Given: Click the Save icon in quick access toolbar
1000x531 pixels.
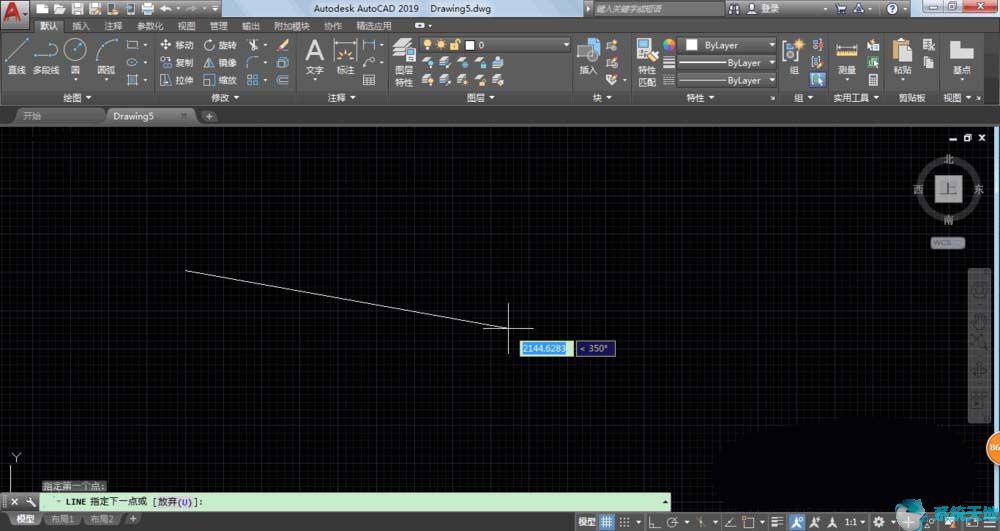Looking at the screenshot, I should [x=77, y=9].
